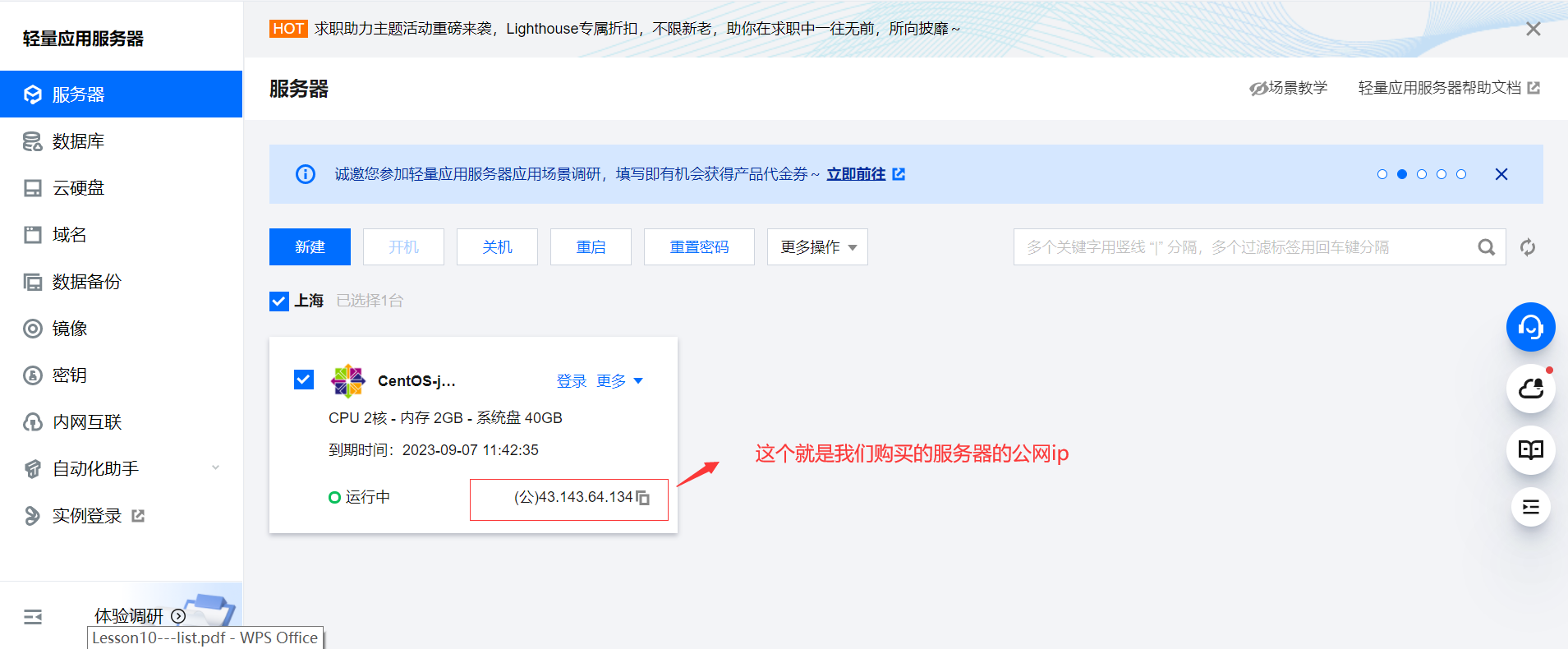Click the CentOS logo on server card

[x=348, y=381]
